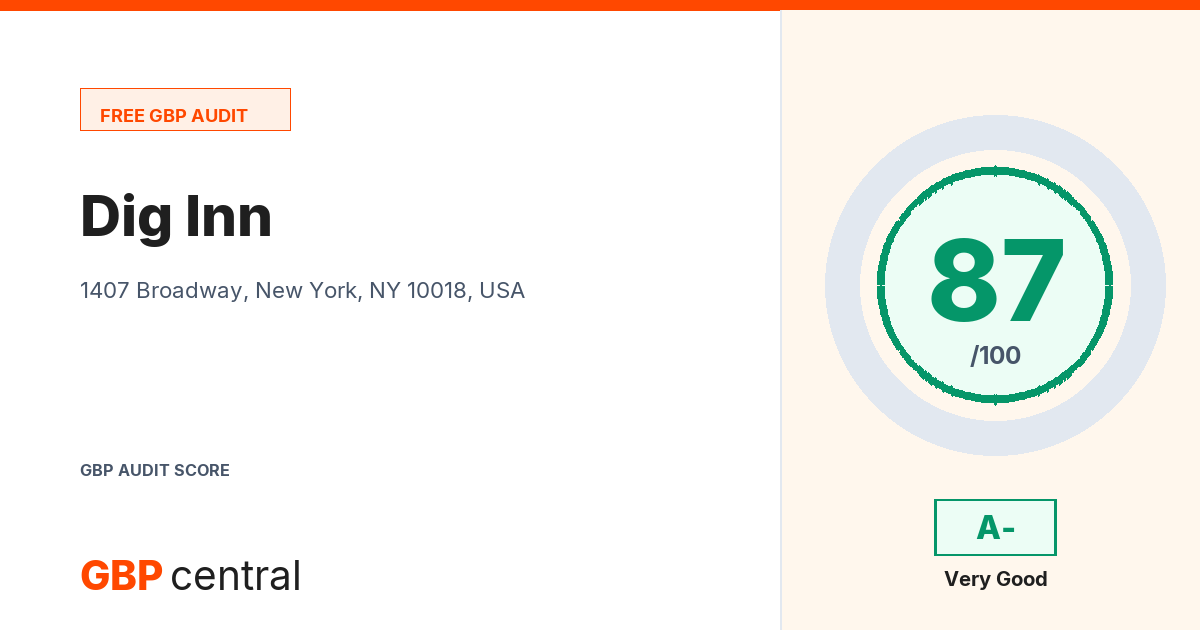Click the FREE GBP AUDIT badge
Viewport: 1200px width, 630px height.
(x=185, y=110)
